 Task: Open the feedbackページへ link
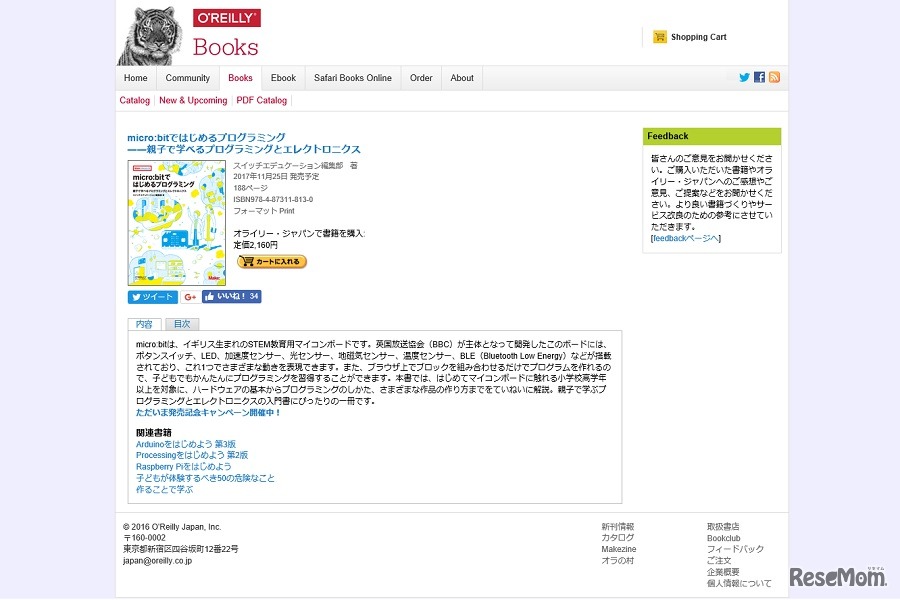[686, 238]
